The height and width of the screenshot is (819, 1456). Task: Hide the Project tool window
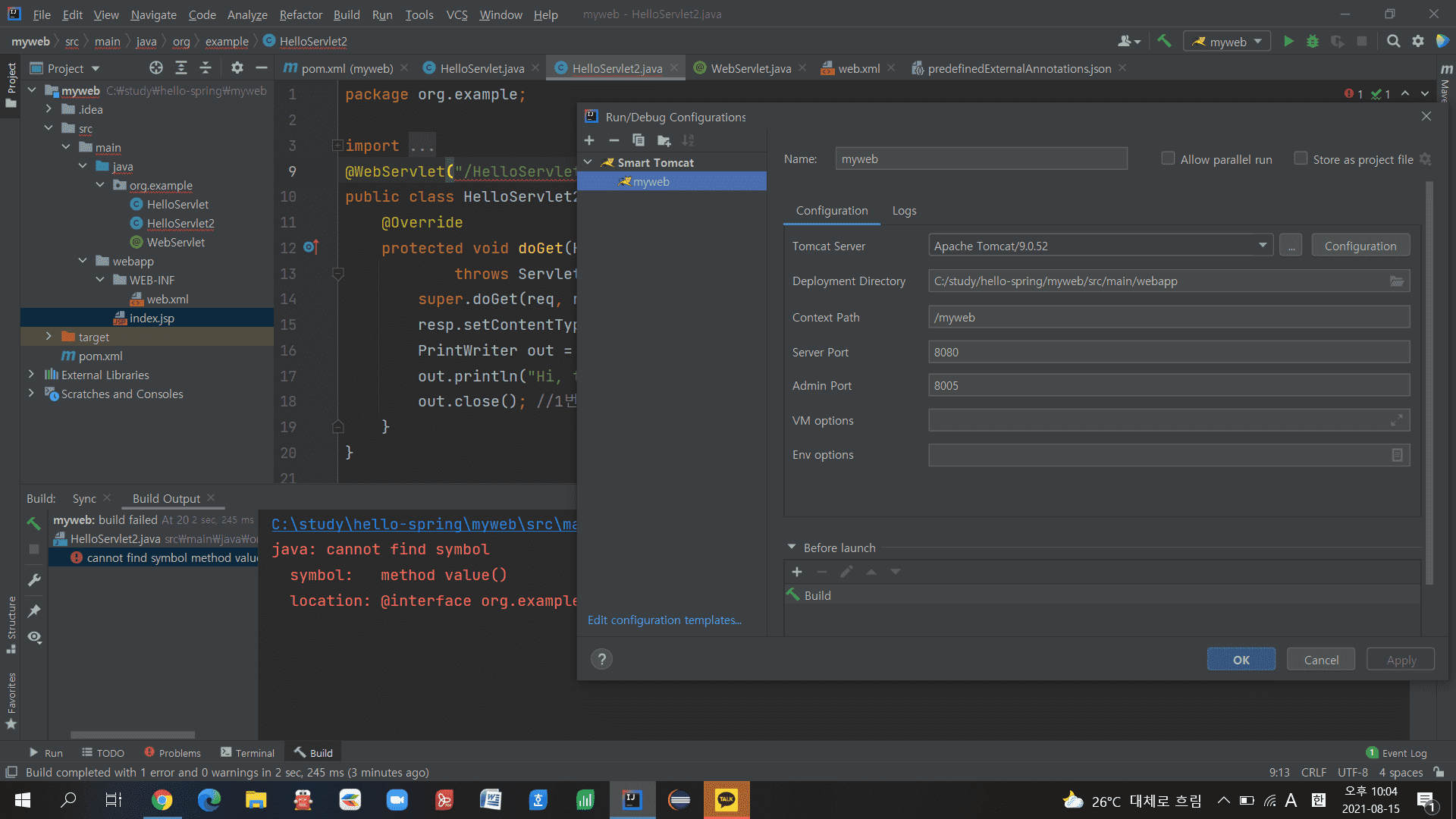(x=262, y=68)
